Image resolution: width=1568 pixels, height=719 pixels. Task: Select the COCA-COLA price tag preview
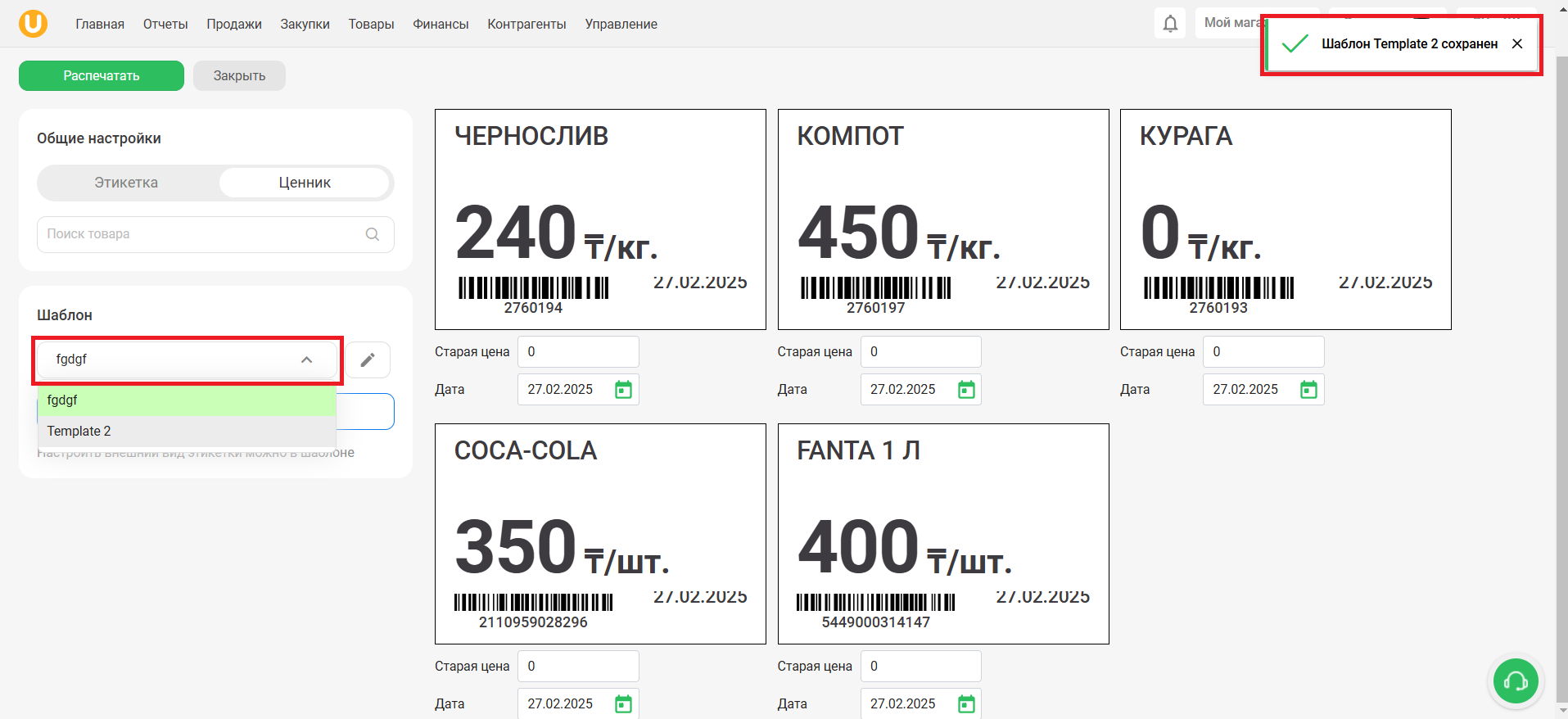coord(600,534)
